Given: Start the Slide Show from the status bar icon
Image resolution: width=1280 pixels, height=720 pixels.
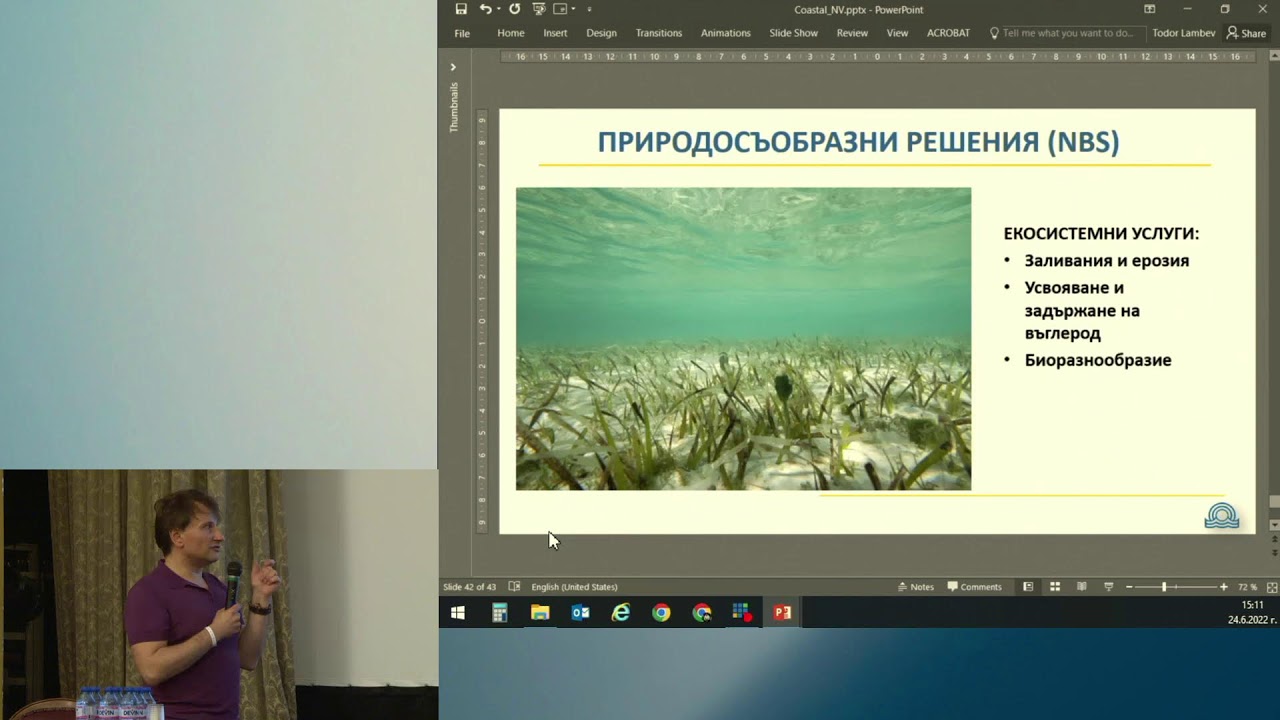Looking at the screenshot, I should coord(1108,587).
